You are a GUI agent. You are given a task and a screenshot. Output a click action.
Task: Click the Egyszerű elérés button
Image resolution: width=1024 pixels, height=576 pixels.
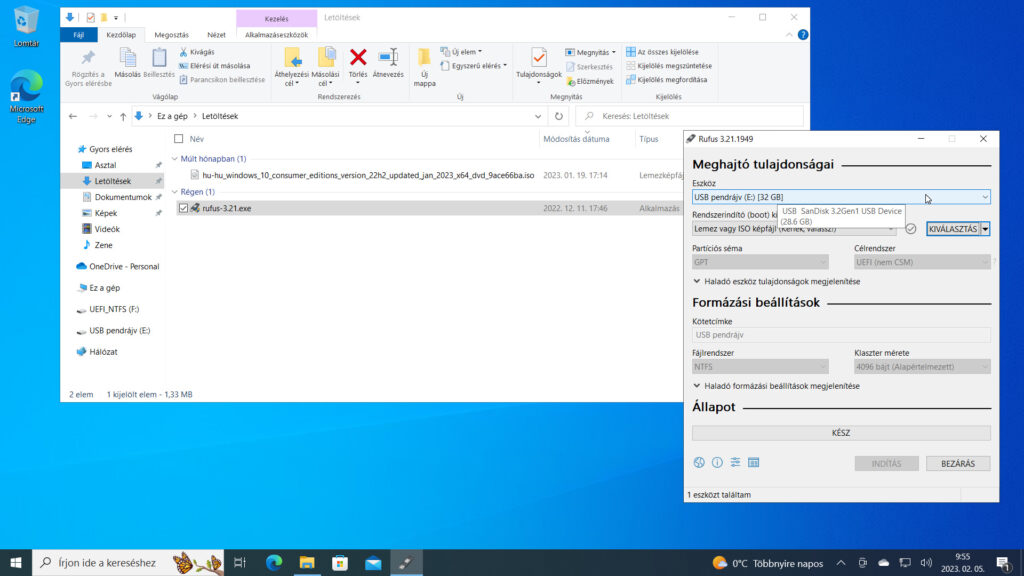click(473, 65)
